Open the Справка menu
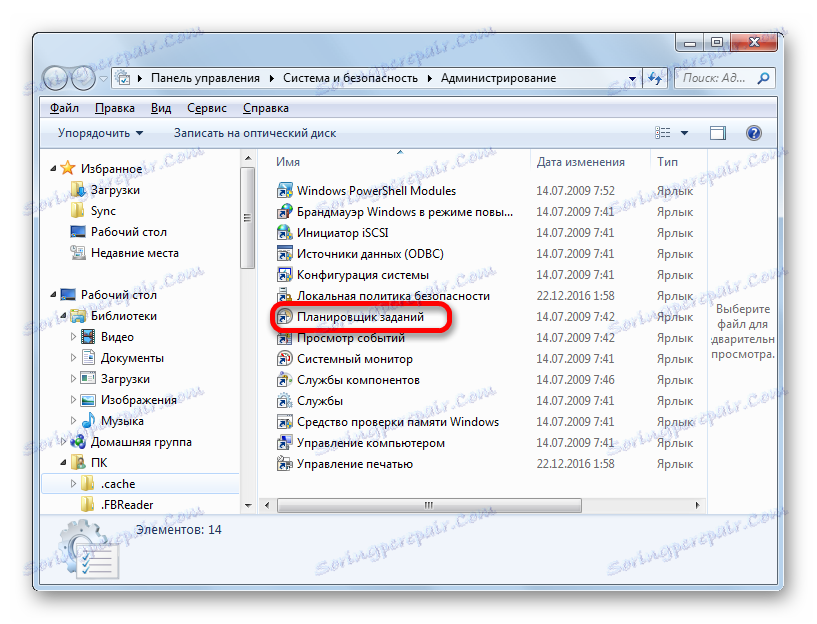This screenshot has width=817, height=624. point(266,108)
